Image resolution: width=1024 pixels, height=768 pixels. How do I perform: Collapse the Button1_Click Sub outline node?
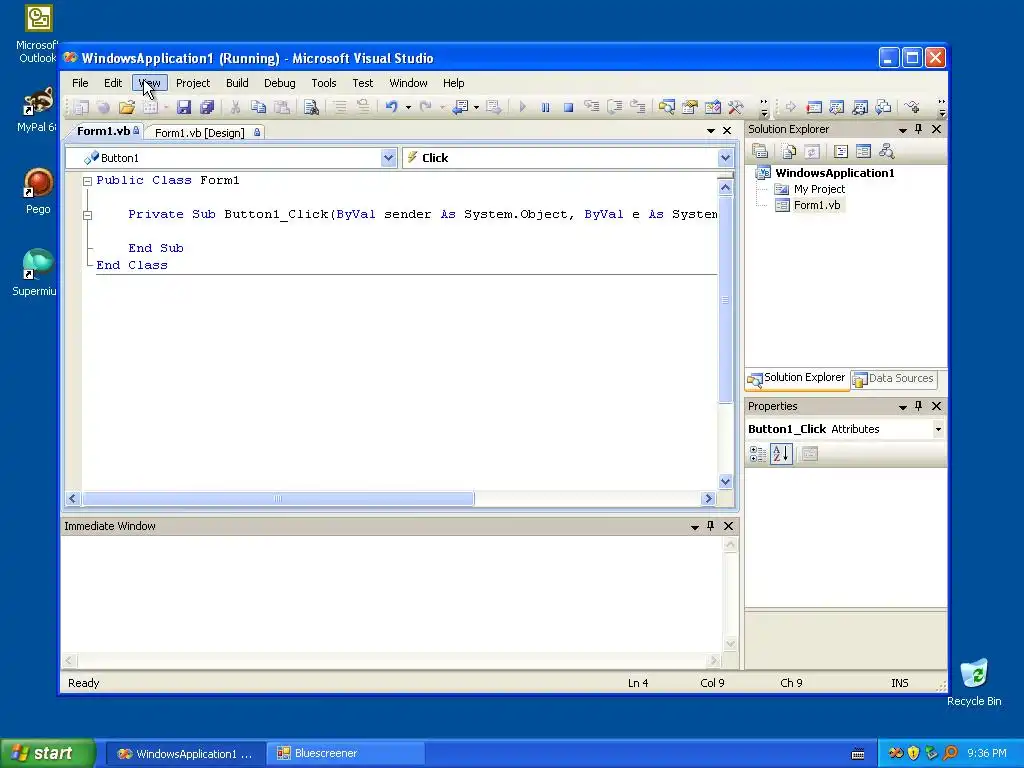(88, 216)
